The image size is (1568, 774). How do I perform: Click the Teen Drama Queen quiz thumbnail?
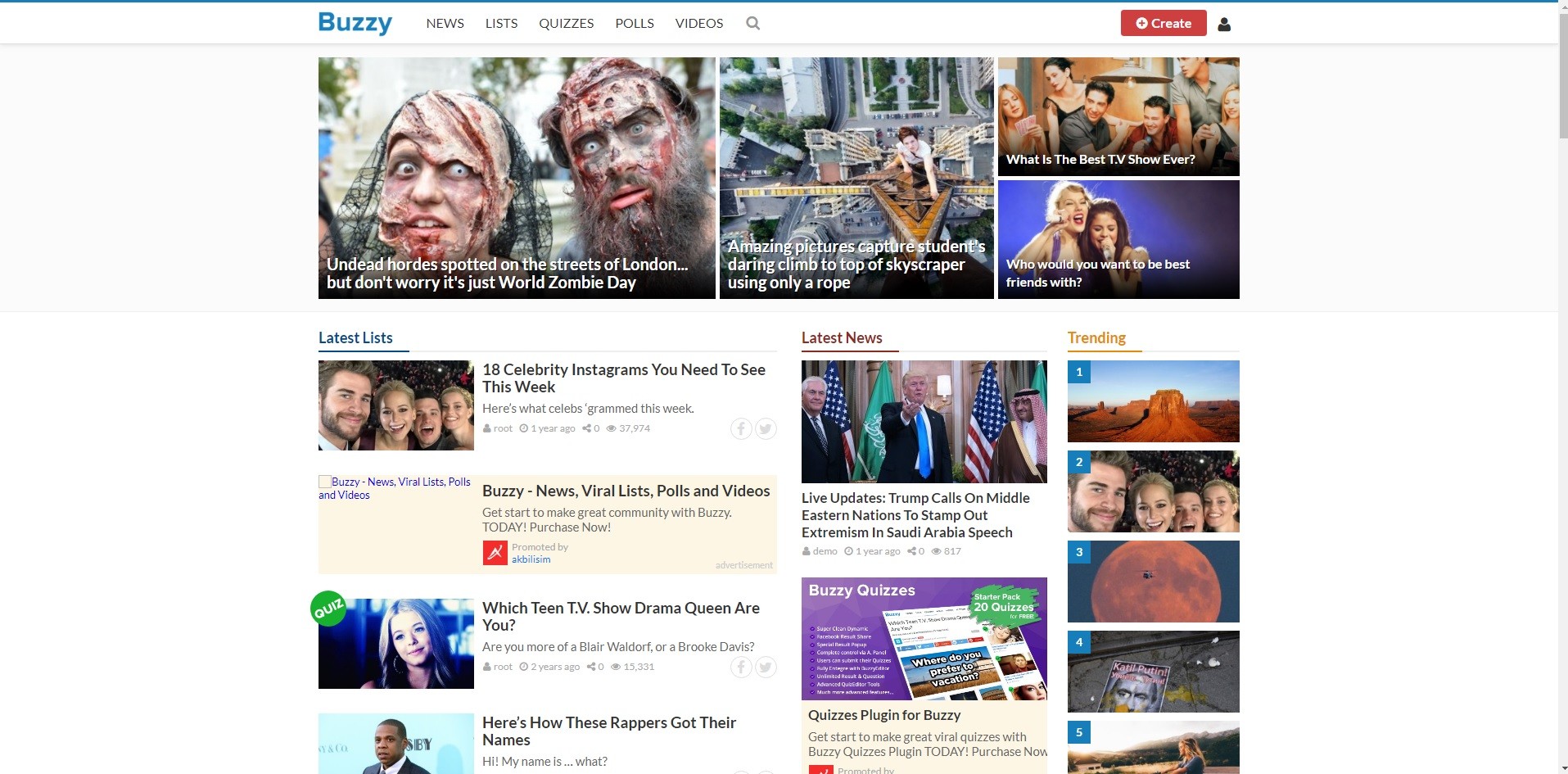pos(396,644)
